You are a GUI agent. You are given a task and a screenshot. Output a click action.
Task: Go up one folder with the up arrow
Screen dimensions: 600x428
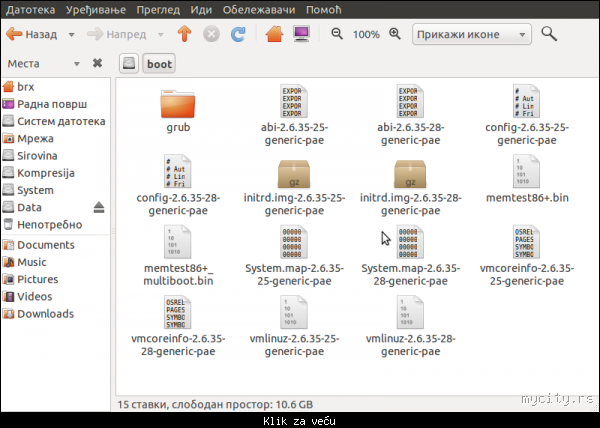(x=184, y=34)
